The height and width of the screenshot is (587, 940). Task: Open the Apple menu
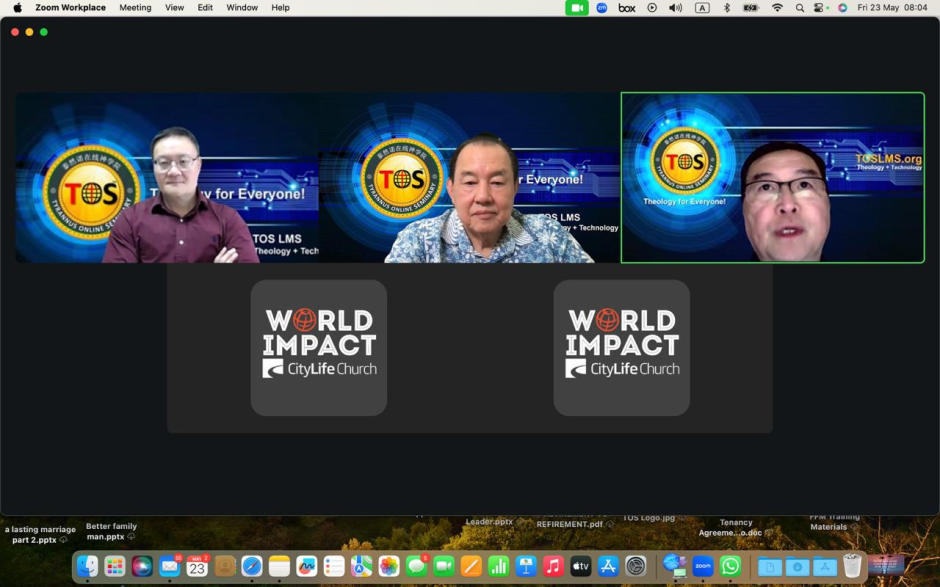pos(17,8)
